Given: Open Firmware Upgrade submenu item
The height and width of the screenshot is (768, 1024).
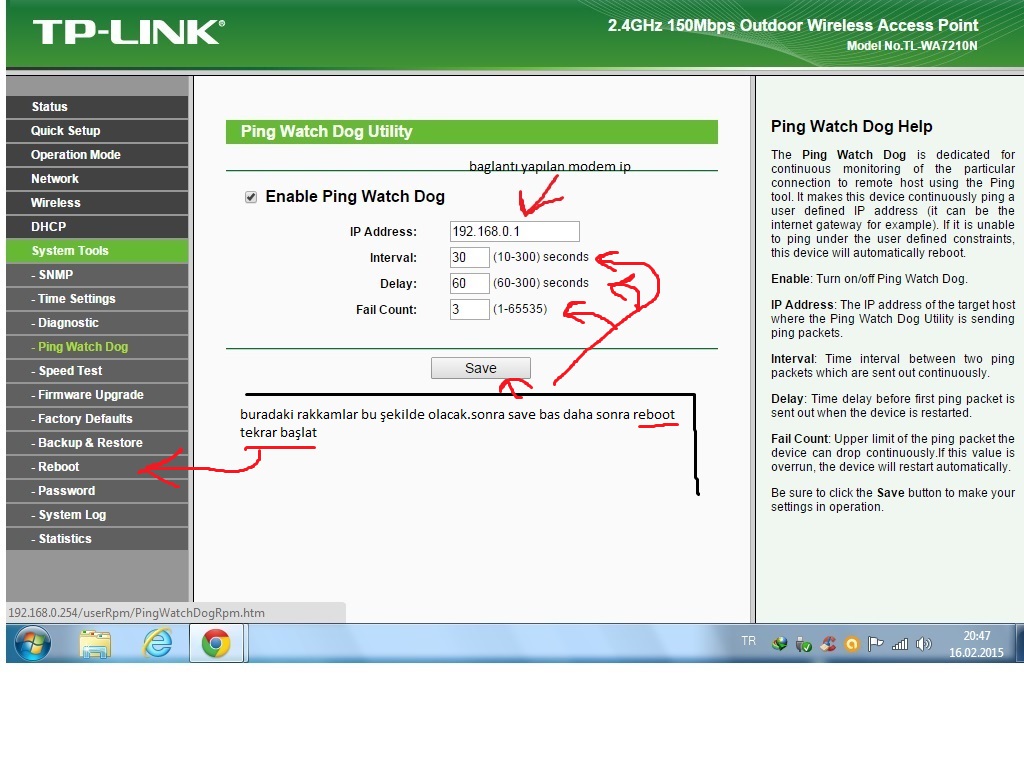Looking at the screenshot, I should point(97,395).
